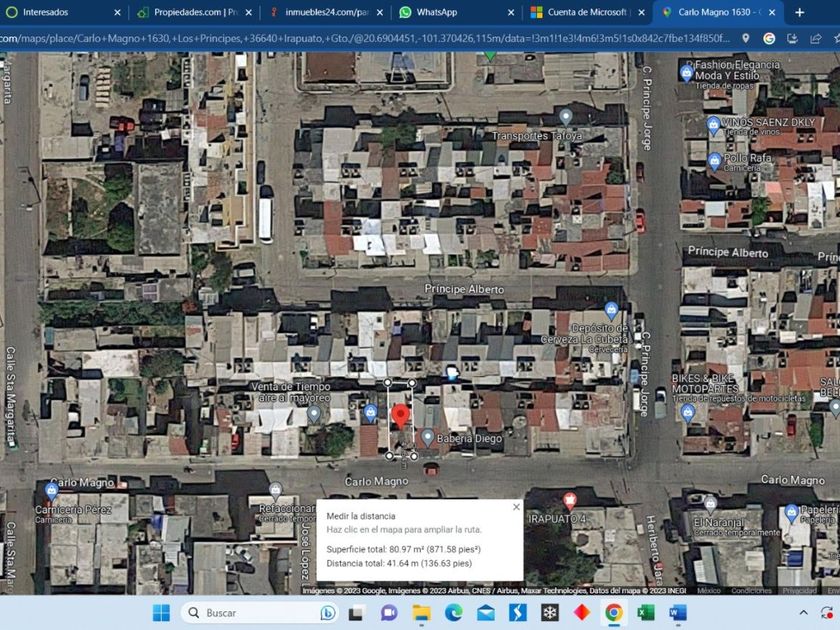840x630 pixels.
Task: Open the Windows Start menu
Action: (161, 612)
